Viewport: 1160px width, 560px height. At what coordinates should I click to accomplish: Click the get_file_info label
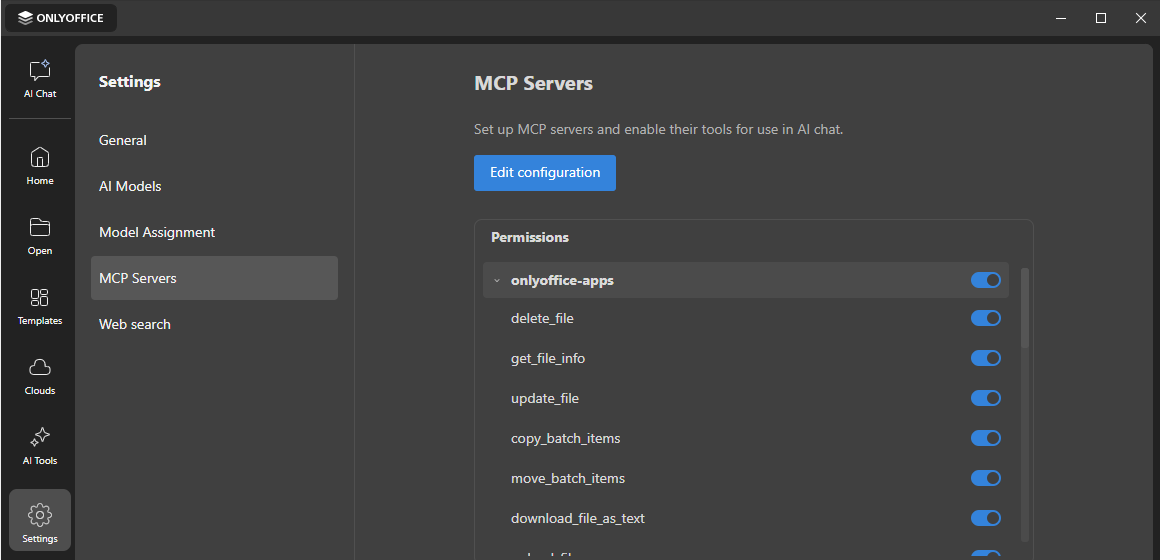[548, 359]
